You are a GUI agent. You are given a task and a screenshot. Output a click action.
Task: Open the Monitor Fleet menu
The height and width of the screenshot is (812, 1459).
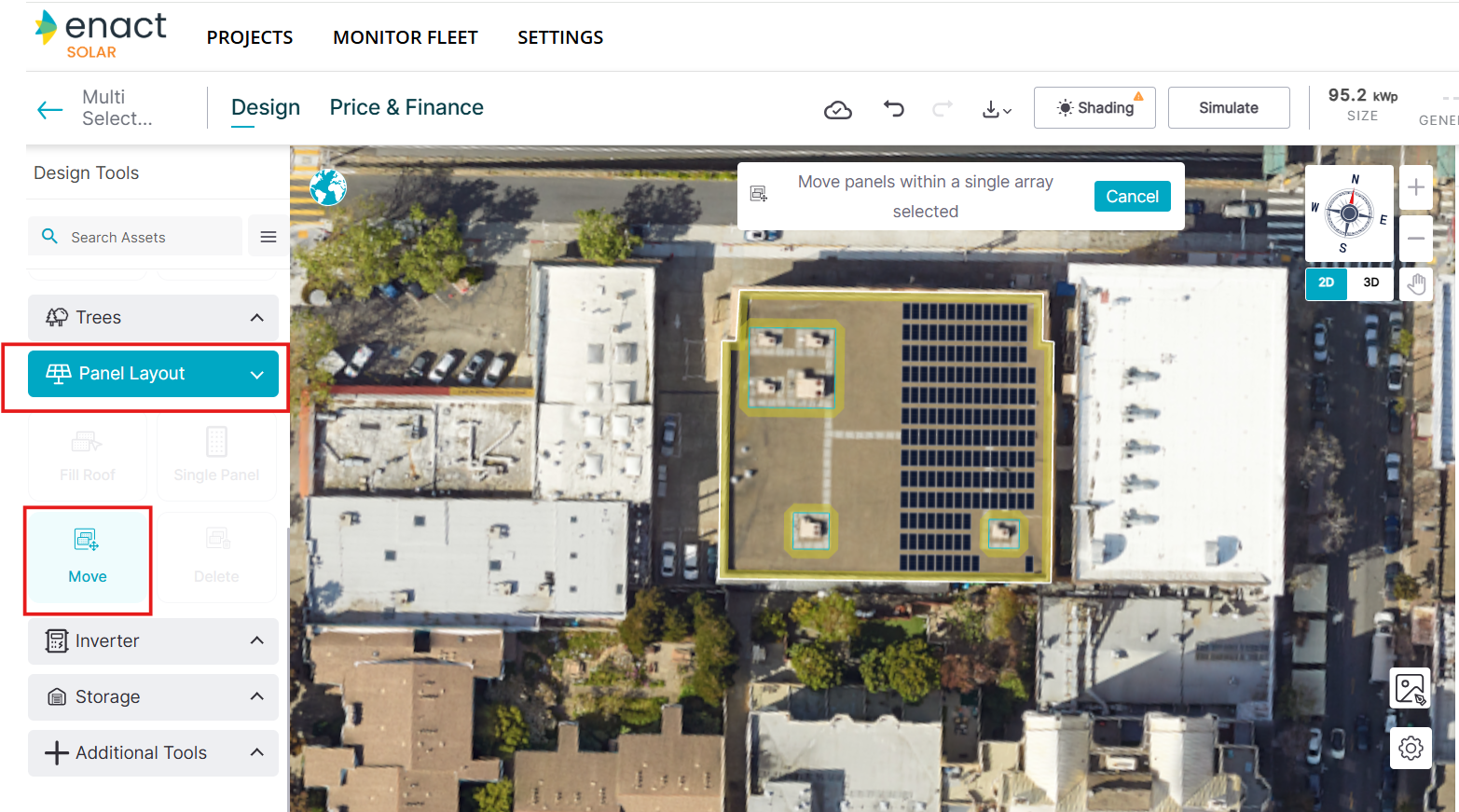point(405,37)
